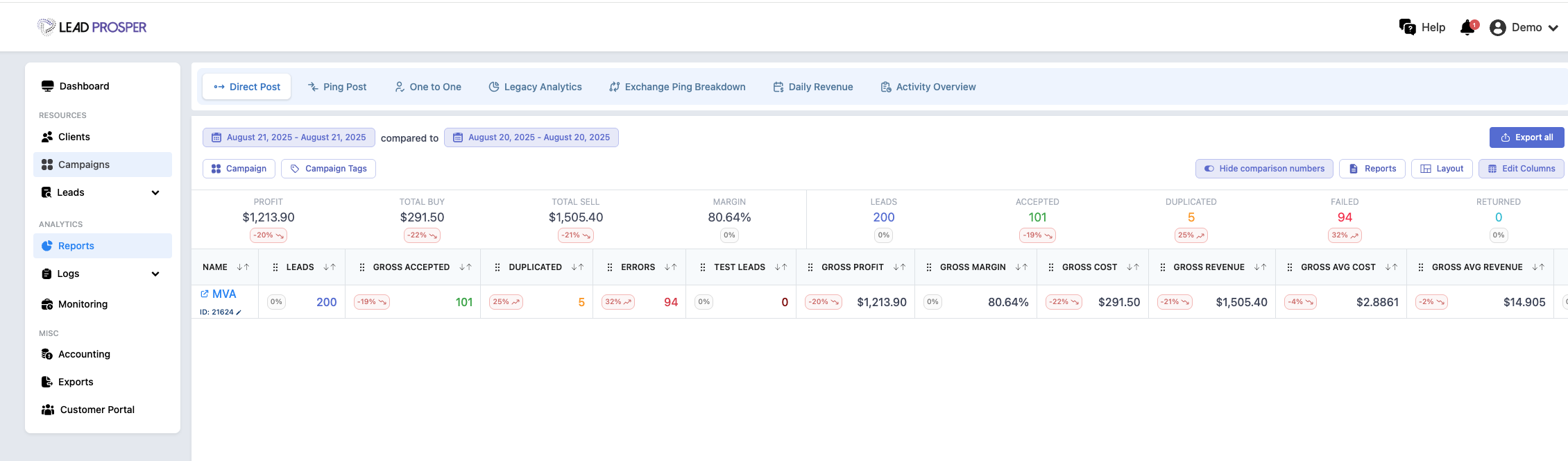This screenshot has width=1568, height=461.
Task: Click drag handle icon for Leads column
Action: (x=275, y=267)
